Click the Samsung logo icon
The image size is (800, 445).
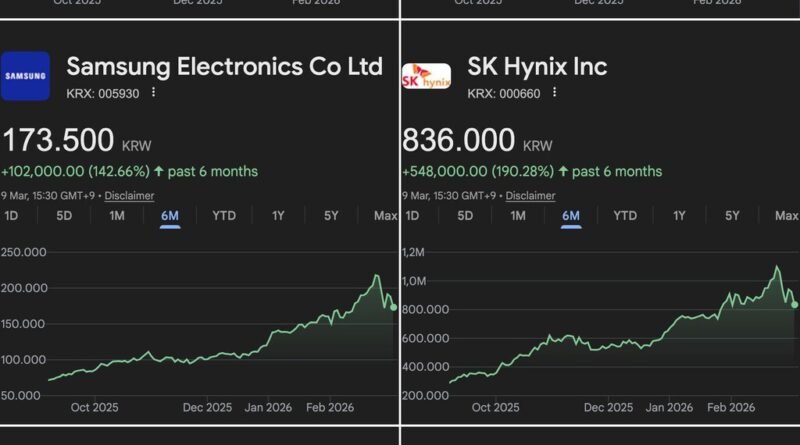click(25, 76)
